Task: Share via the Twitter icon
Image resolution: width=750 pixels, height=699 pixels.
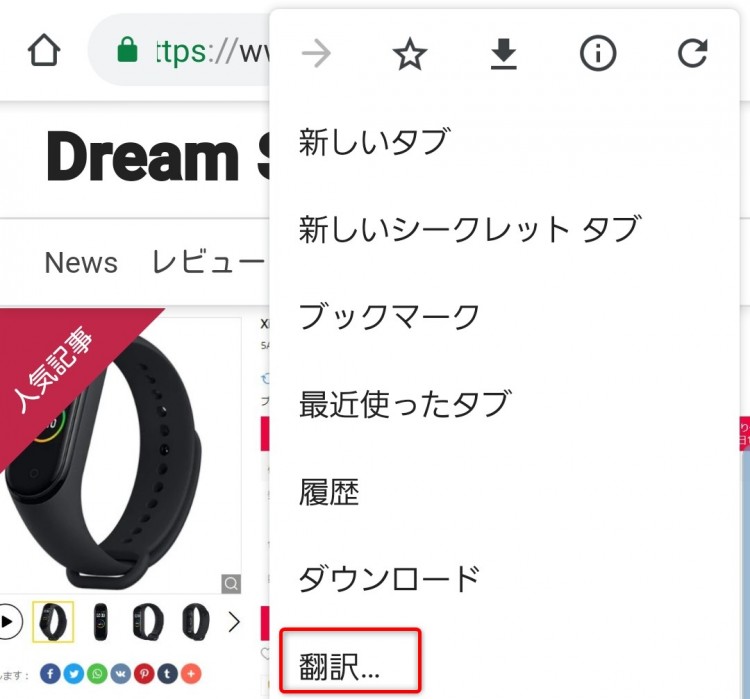Action: (x=74, y=674)
